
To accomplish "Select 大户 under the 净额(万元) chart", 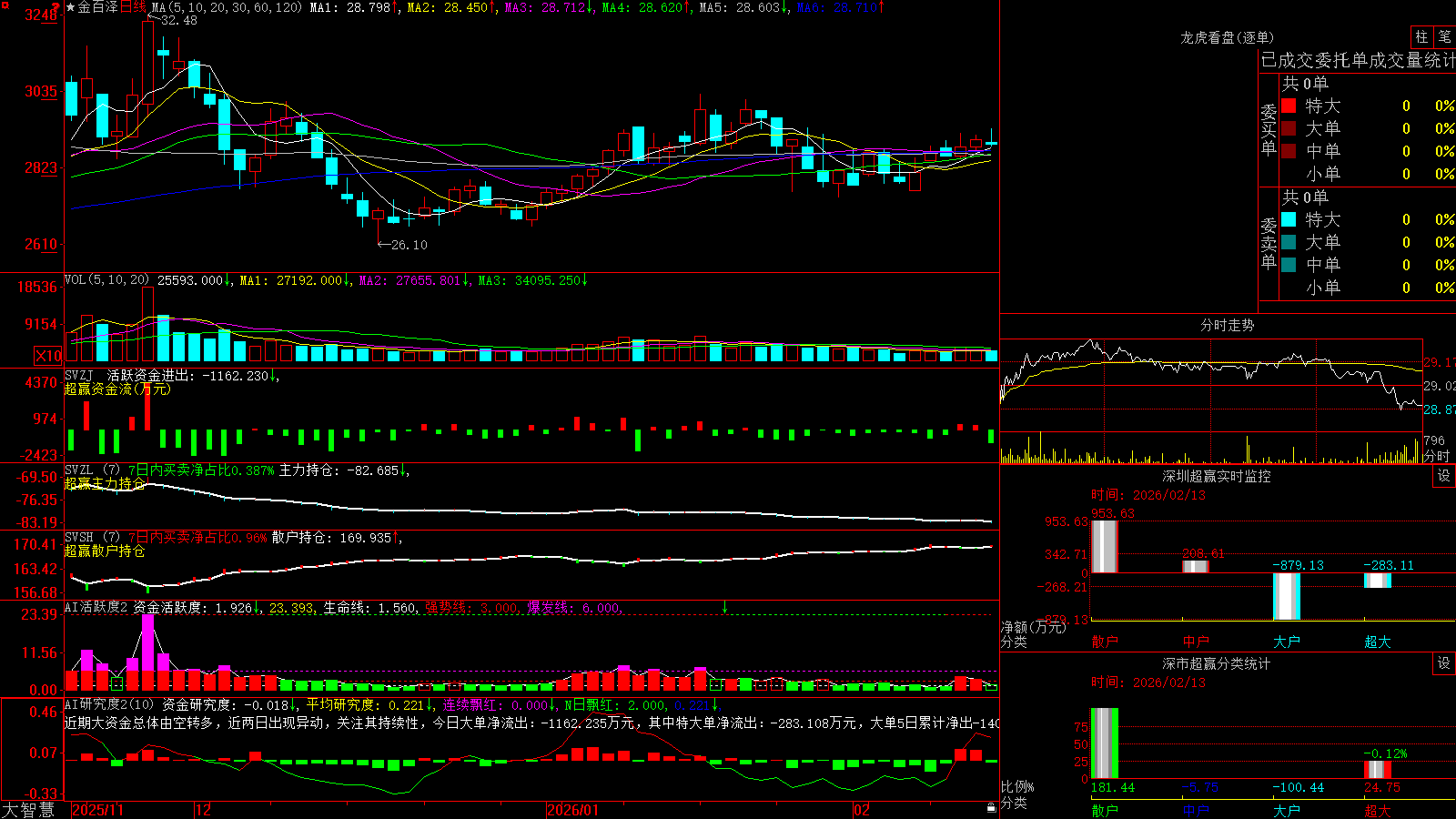I will tap(1287, 642).
